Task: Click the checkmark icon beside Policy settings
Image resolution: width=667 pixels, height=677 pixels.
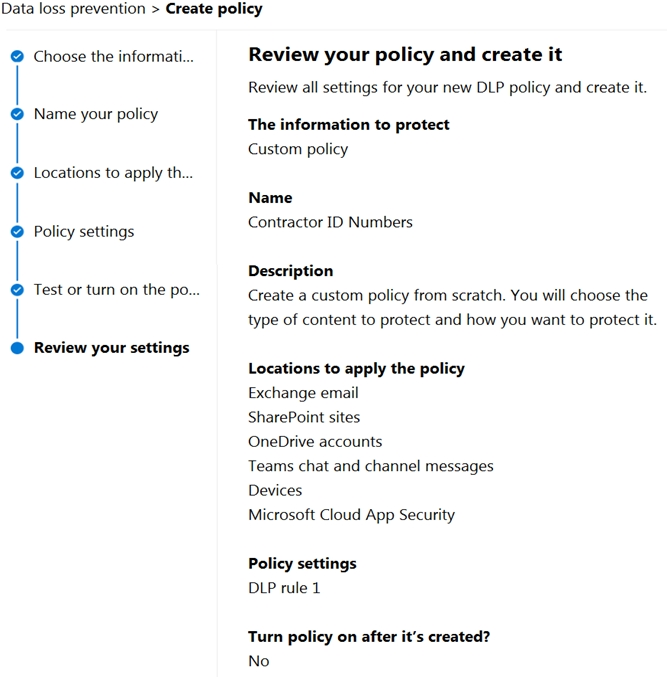Action: click(x=17, y=232)
